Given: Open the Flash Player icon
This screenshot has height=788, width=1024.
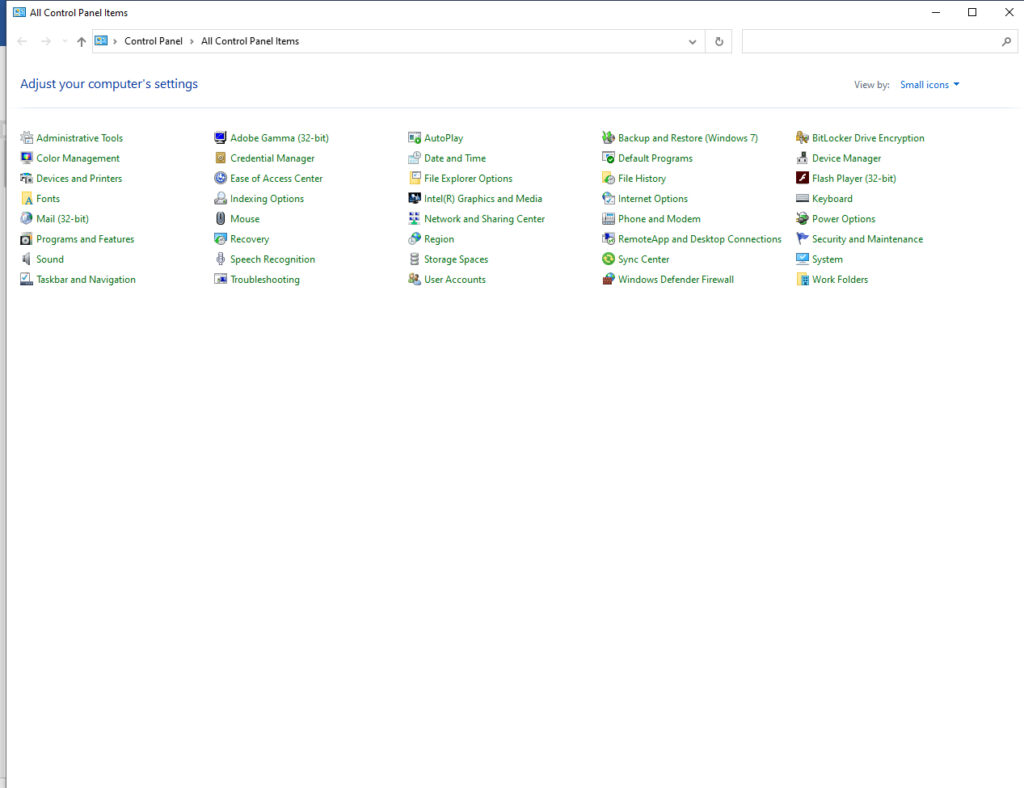Looking at the screenshot, I should pyautogui.click(x=802, y=178).
